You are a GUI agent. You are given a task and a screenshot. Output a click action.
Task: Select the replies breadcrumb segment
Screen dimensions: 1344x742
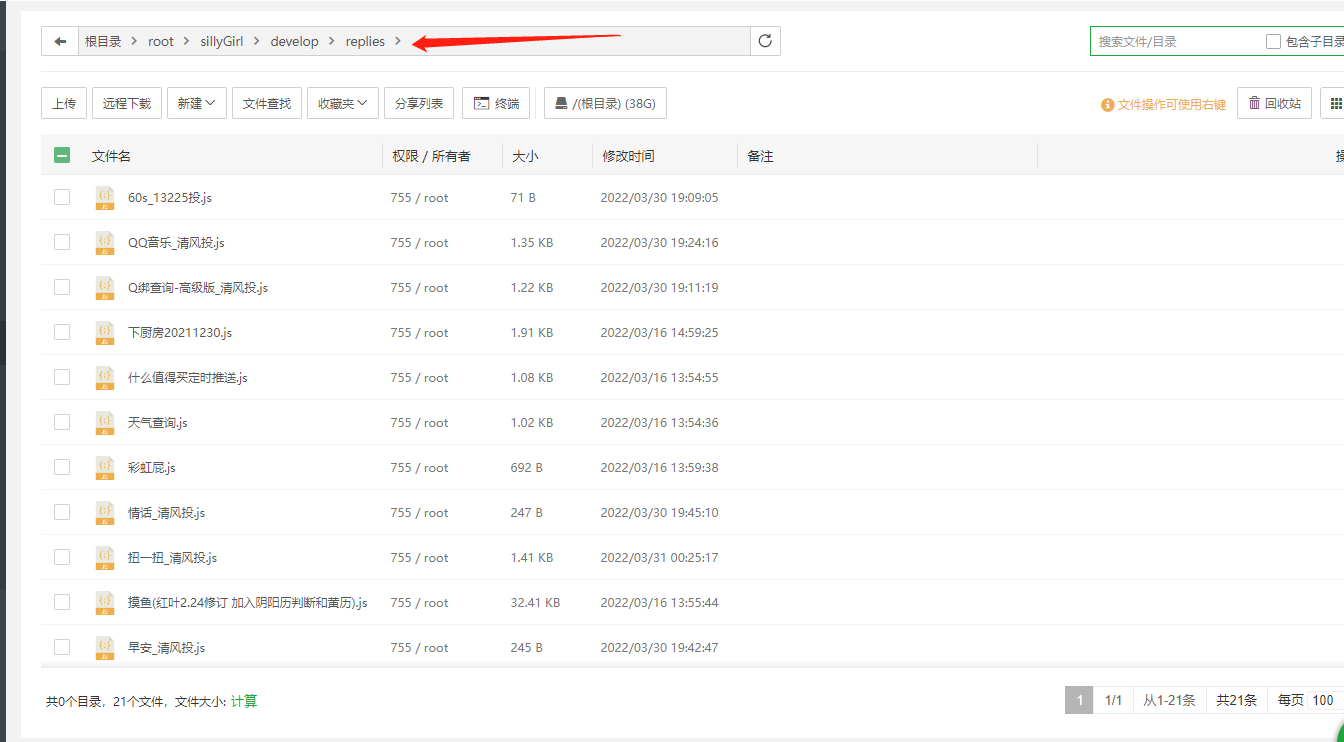tap(365, 41)
